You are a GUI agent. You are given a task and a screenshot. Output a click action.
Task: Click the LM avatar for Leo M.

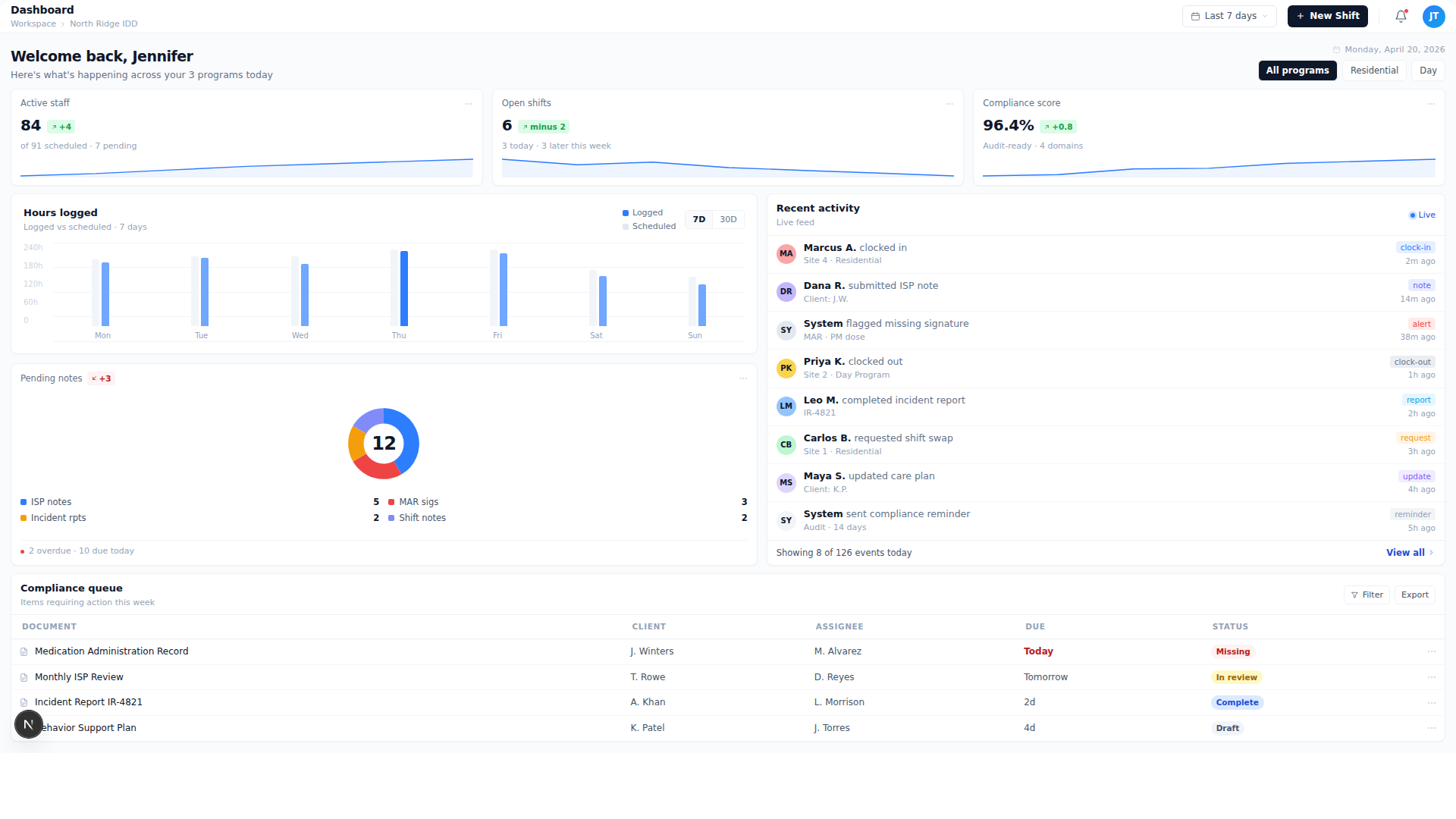[786, 406]
